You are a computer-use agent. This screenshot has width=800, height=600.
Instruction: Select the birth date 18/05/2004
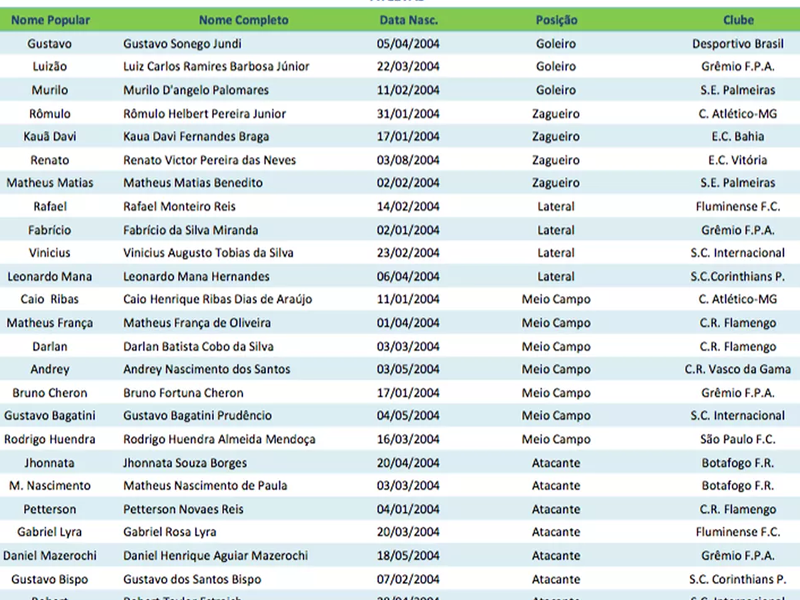pyautogui.click(x=408, y=556)
